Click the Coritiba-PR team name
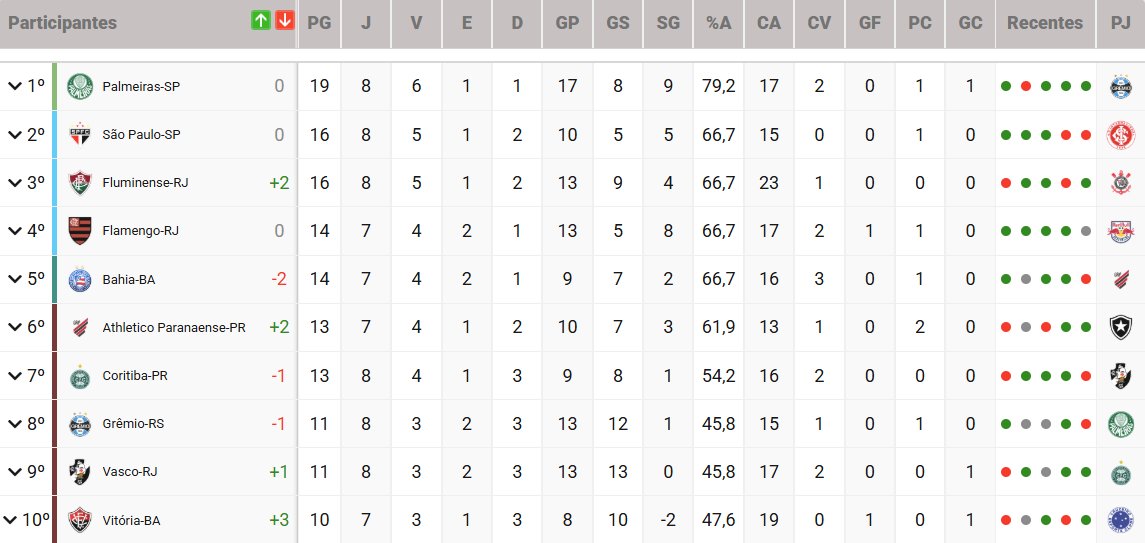This screenshot has width=1145, height=543. tap(134, 376)
